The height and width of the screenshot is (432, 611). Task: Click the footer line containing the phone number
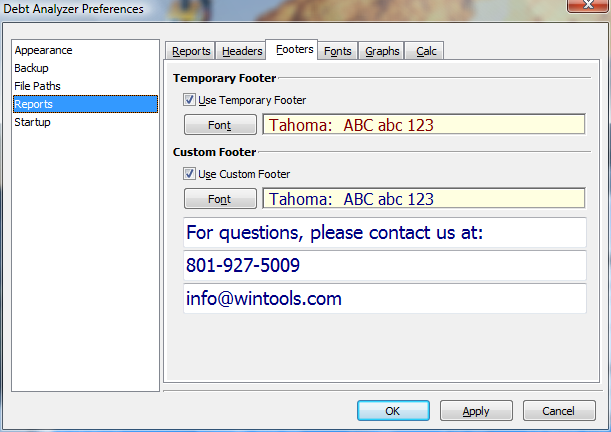point(384,266)
